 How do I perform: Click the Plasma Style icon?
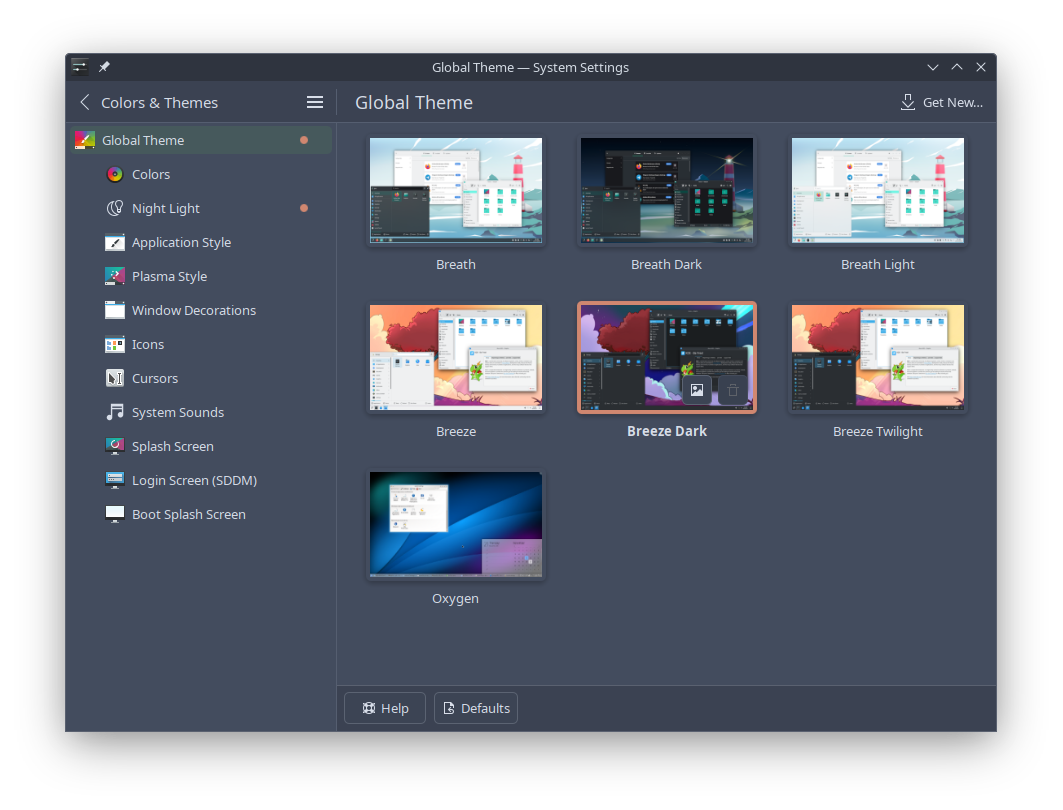[x=115, y=276]
